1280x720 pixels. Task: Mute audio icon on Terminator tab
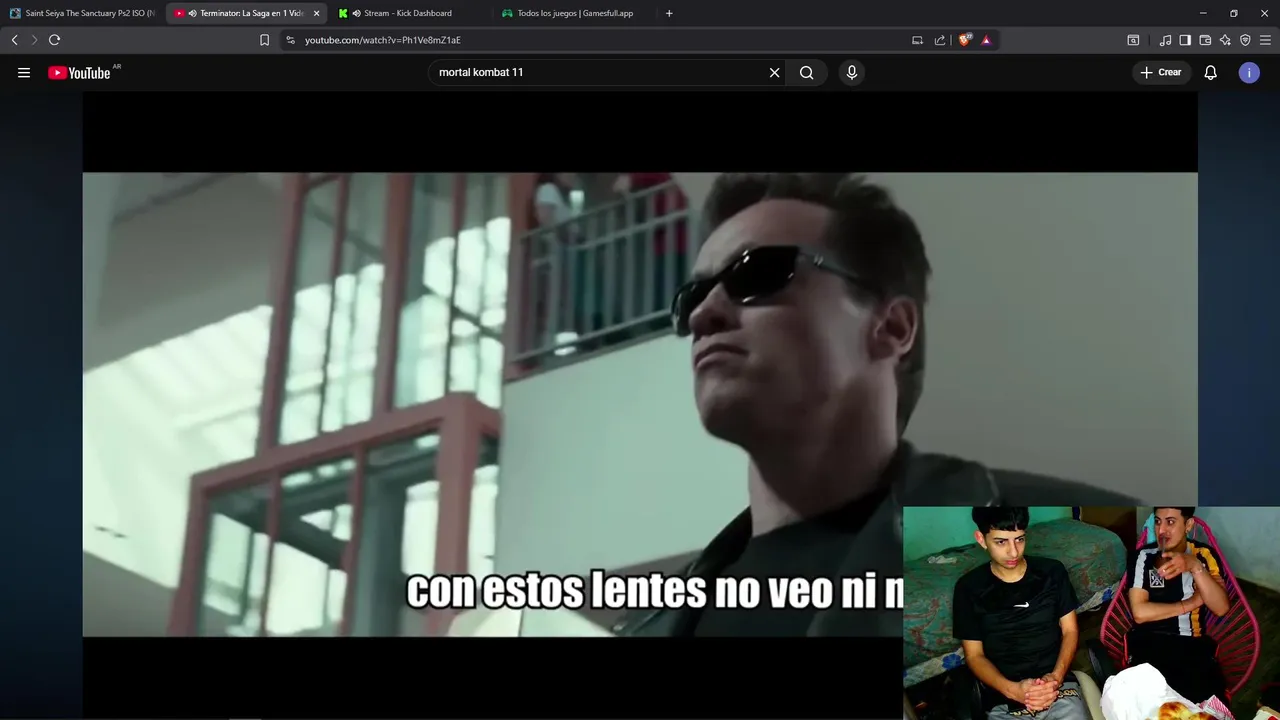tap(192, 13)
